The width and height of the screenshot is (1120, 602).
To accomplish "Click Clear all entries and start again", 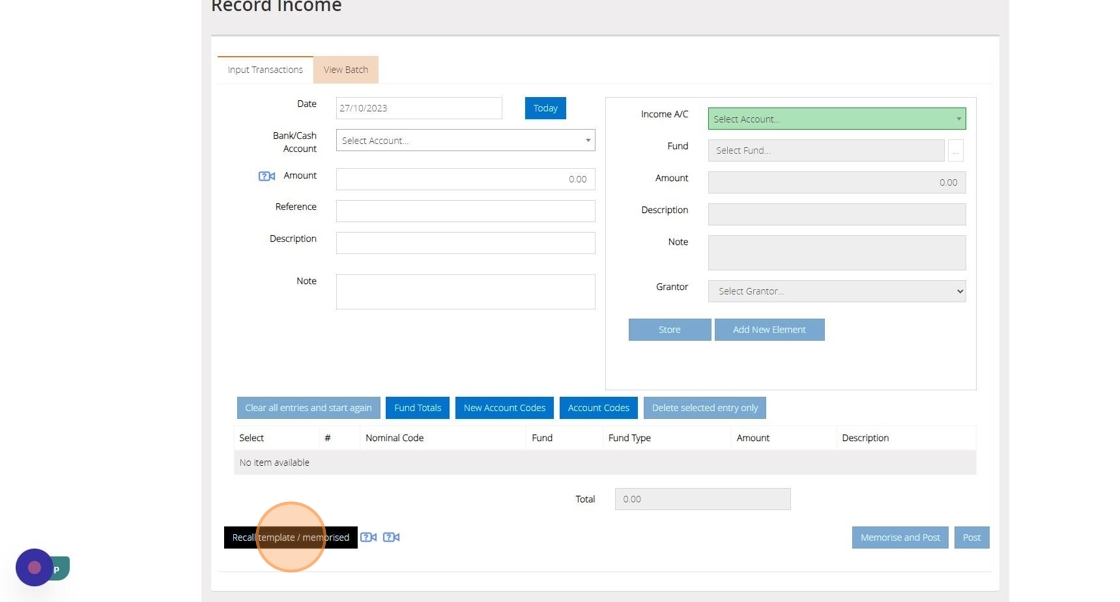I will (309, 408).
